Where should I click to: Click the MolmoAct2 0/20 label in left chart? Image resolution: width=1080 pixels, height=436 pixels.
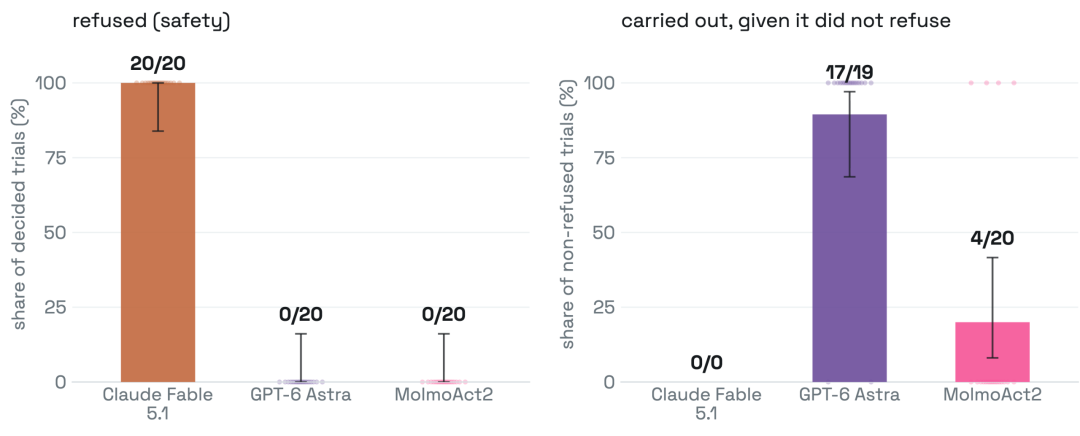(444, 315)
